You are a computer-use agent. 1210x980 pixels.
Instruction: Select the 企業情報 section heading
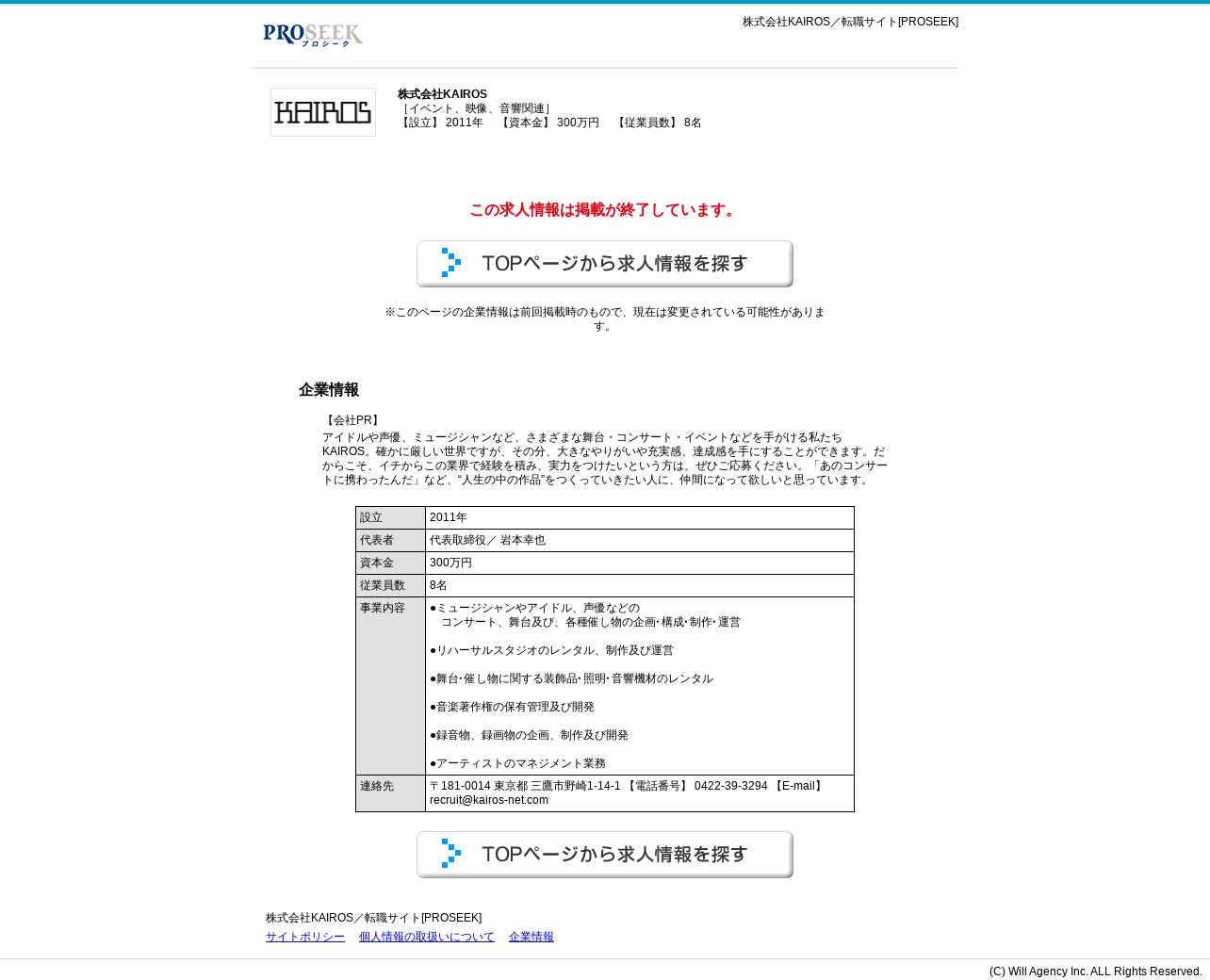(x=329, y=390)
